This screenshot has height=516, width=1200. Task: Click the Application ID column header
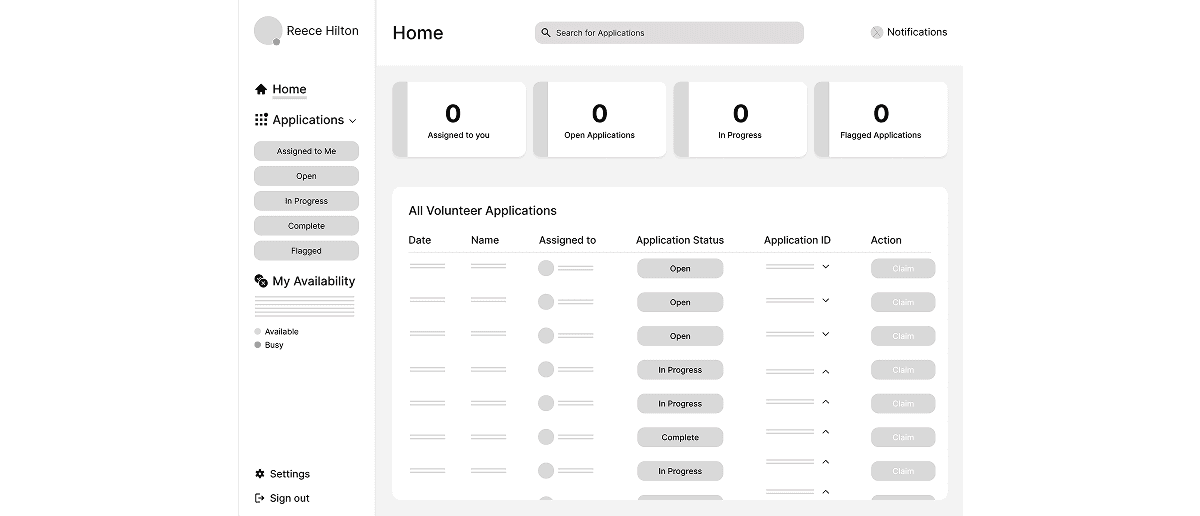[x=797, y=240]
